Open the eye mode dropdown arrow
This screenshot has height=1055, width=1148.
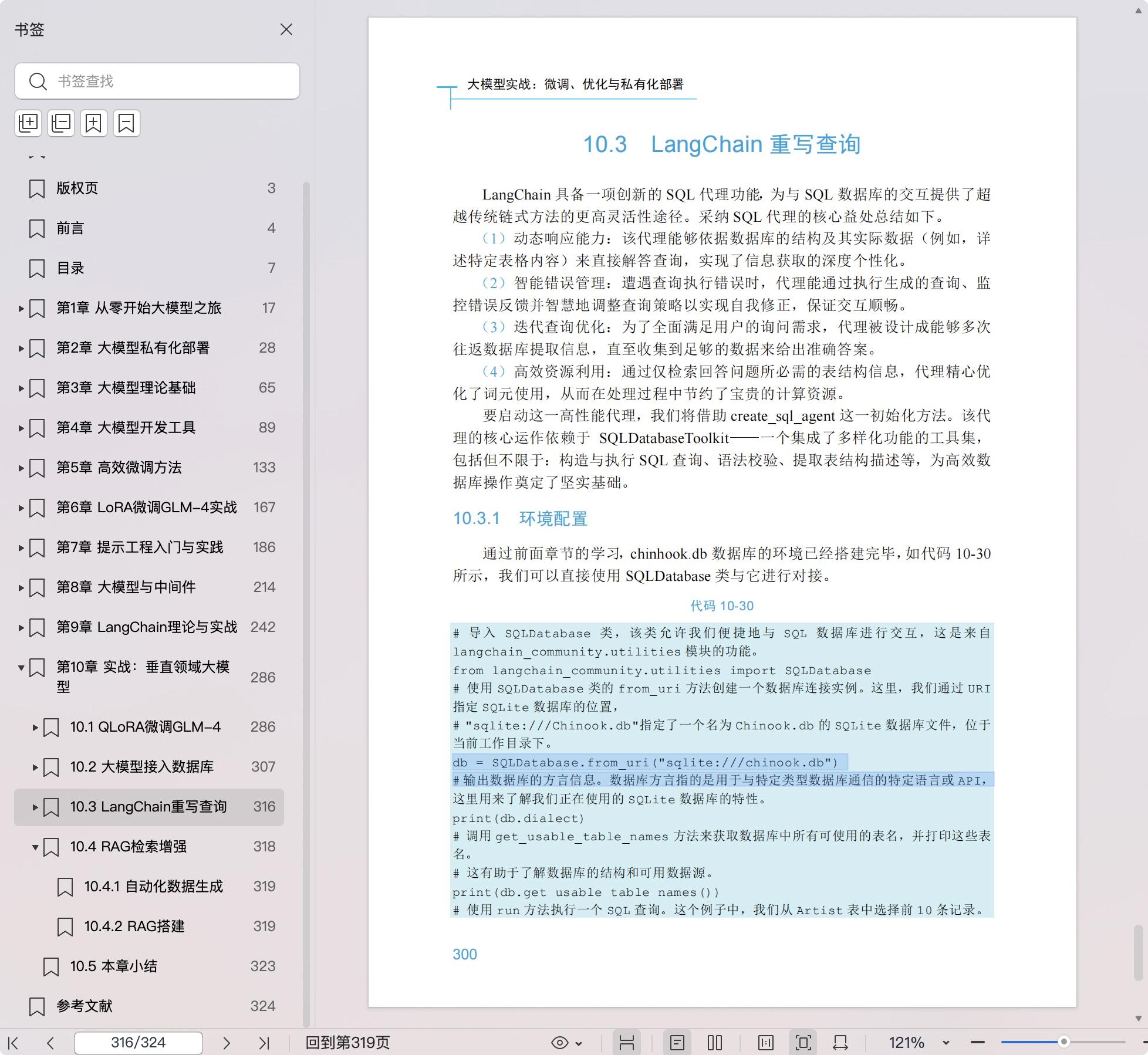pos(579,1043)
